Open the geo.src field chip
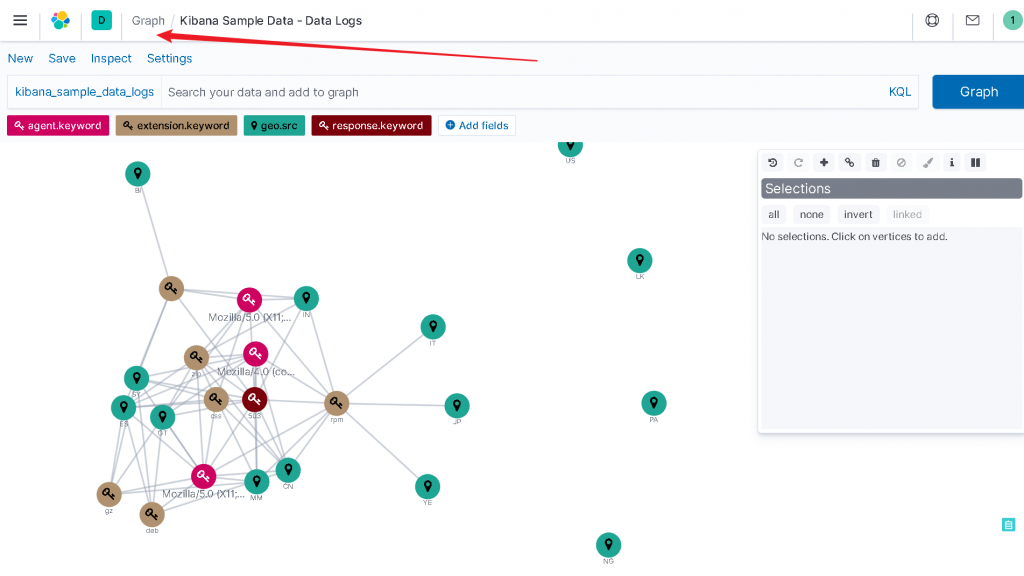This screenshot has width=1024, height=576. coord(274,125)
